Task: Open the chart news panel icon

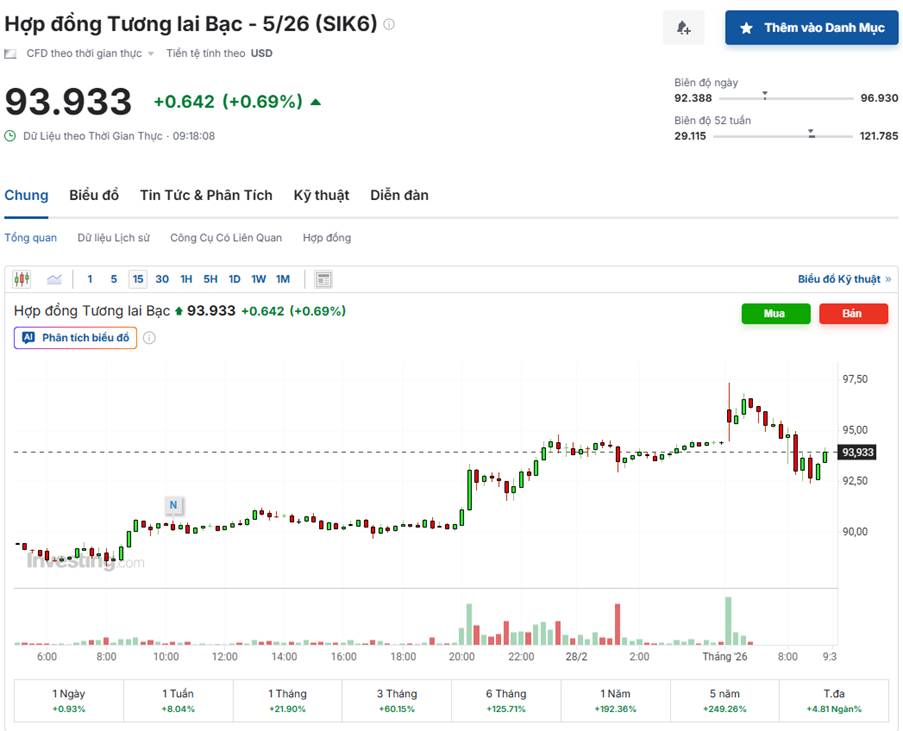Action: click(324, 279)
